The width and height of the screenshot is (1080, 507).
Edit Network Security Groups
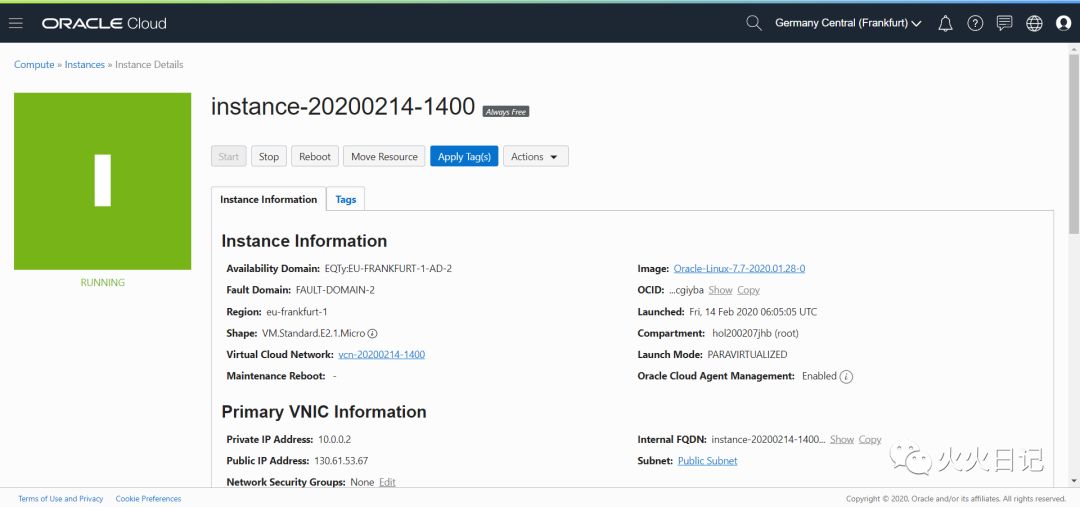click(388, 482)
